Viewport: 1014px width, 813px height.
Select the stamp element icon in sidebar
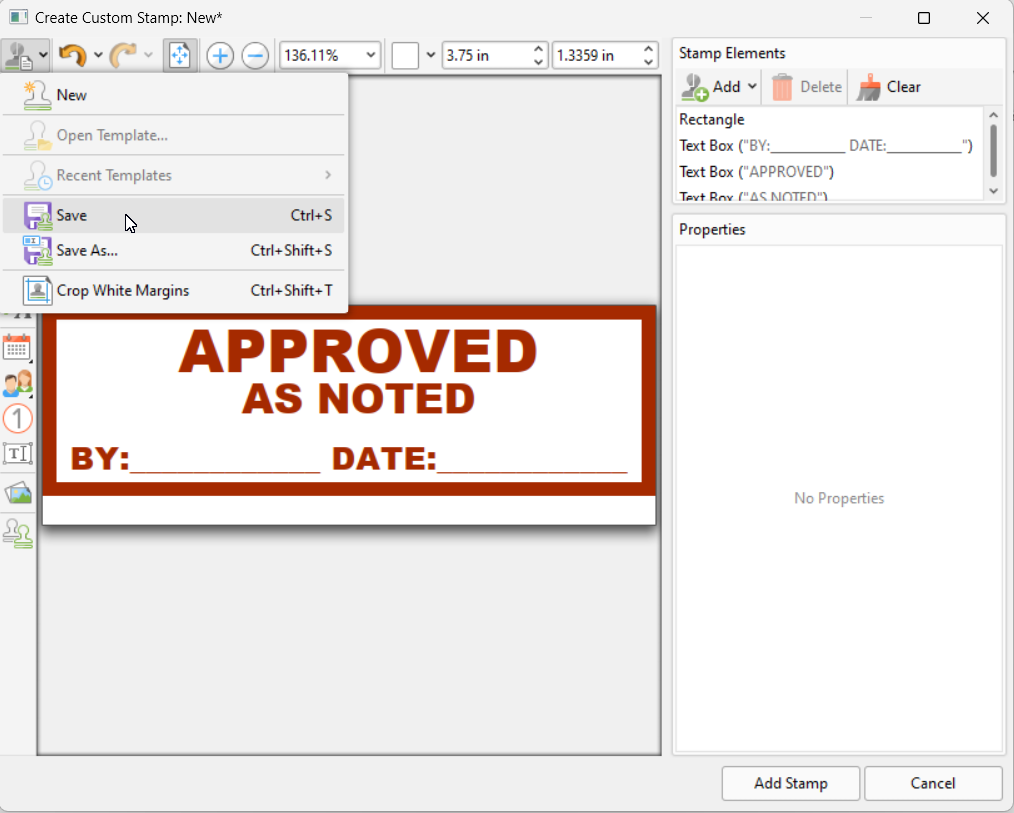point(17,533)
